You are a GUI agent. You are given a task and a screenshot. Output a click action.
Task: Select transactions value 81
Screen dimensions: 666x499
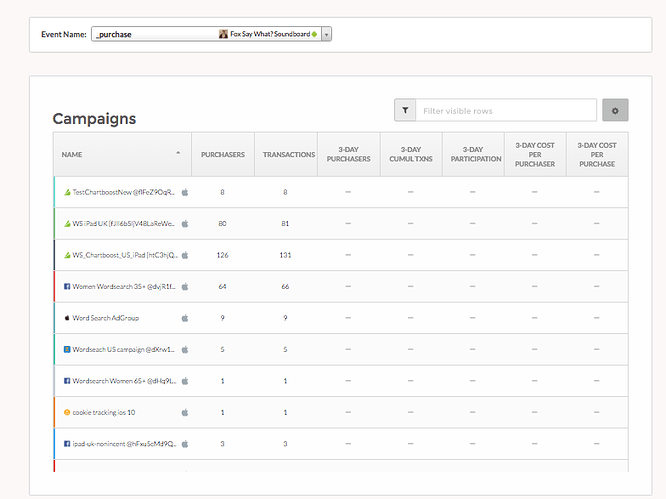[x=285, y=223]
